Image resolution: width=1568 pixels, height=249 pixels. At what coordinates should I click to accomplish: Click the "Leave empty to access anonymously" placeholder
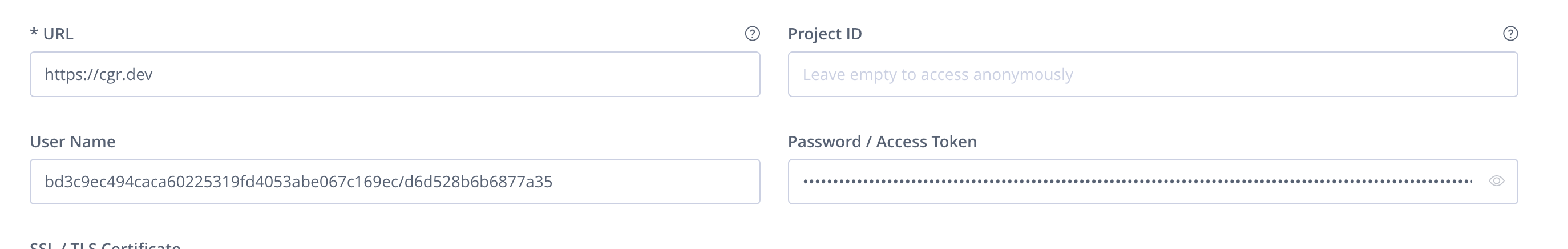[937, 74]
